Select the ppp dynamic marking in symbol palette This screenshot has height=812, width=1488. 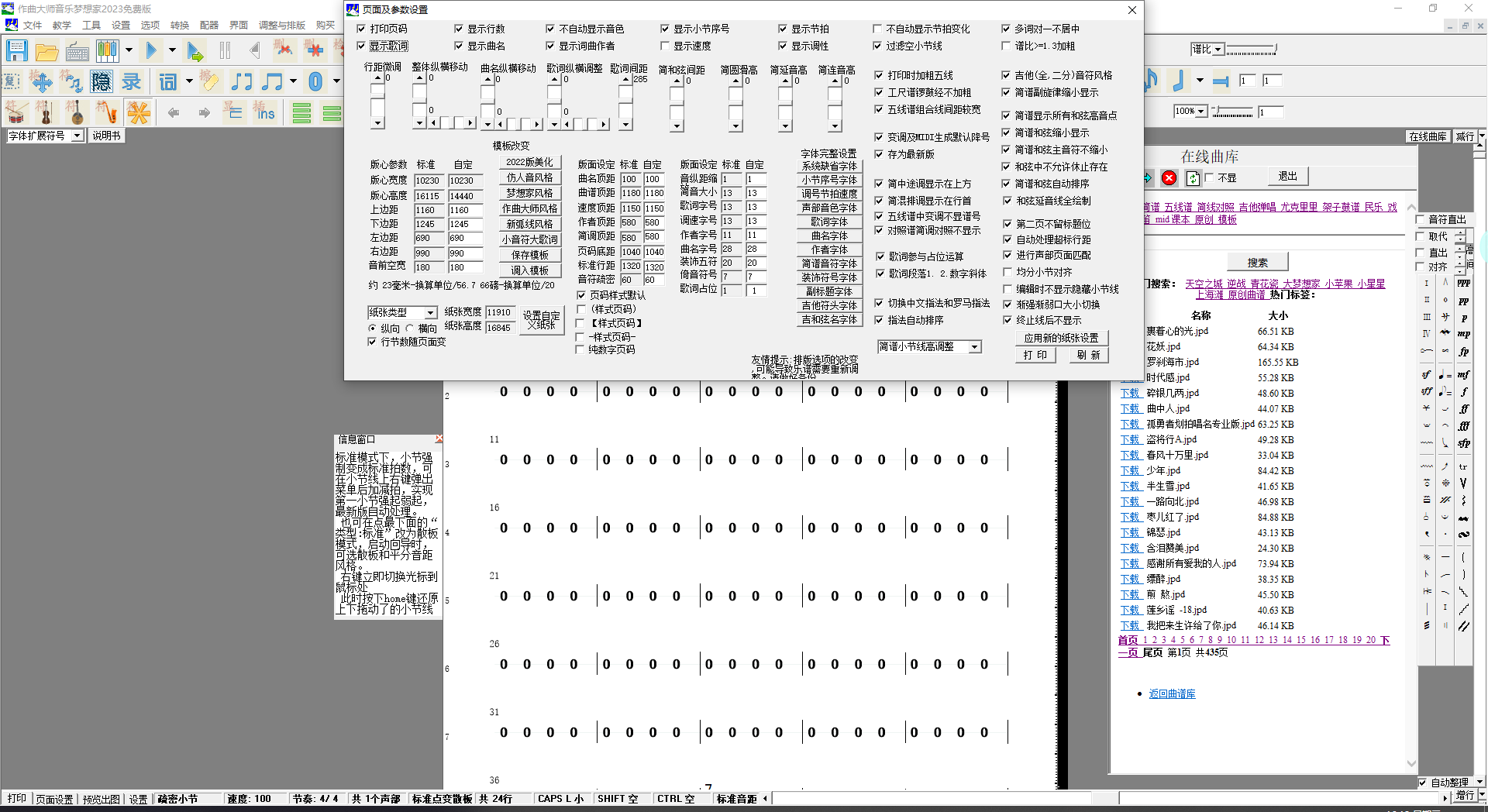pos(1464,284)
